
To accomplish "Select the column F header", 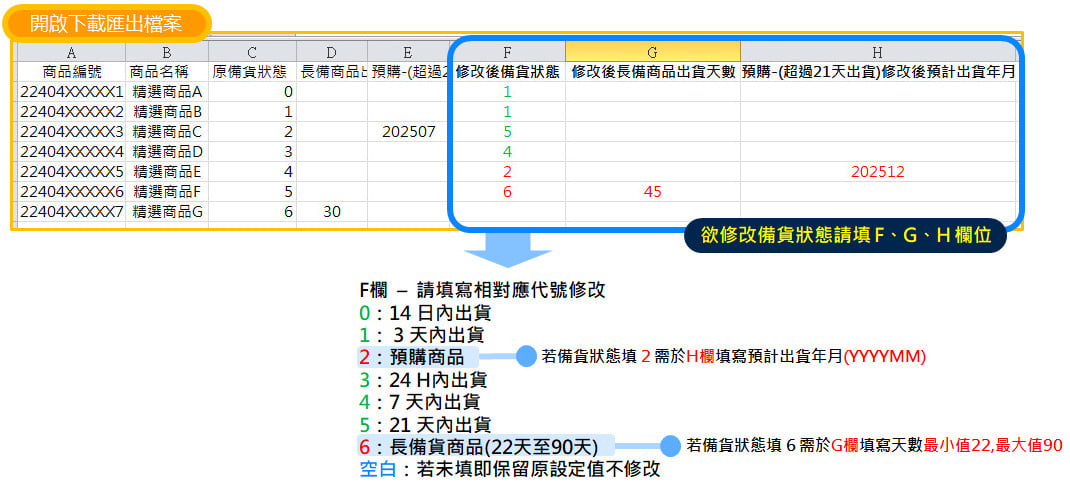I will (x=507, y=52).
